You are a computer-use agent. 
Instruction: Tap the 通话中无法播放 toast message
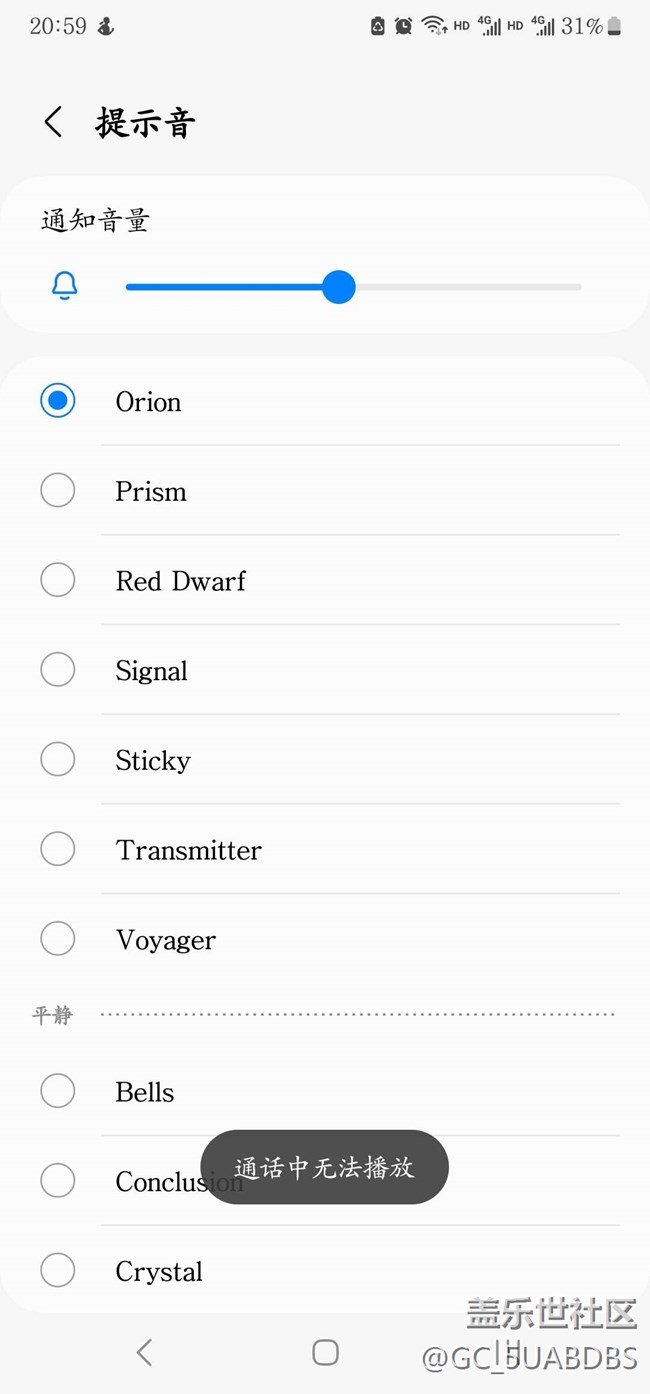point(324,1167)
